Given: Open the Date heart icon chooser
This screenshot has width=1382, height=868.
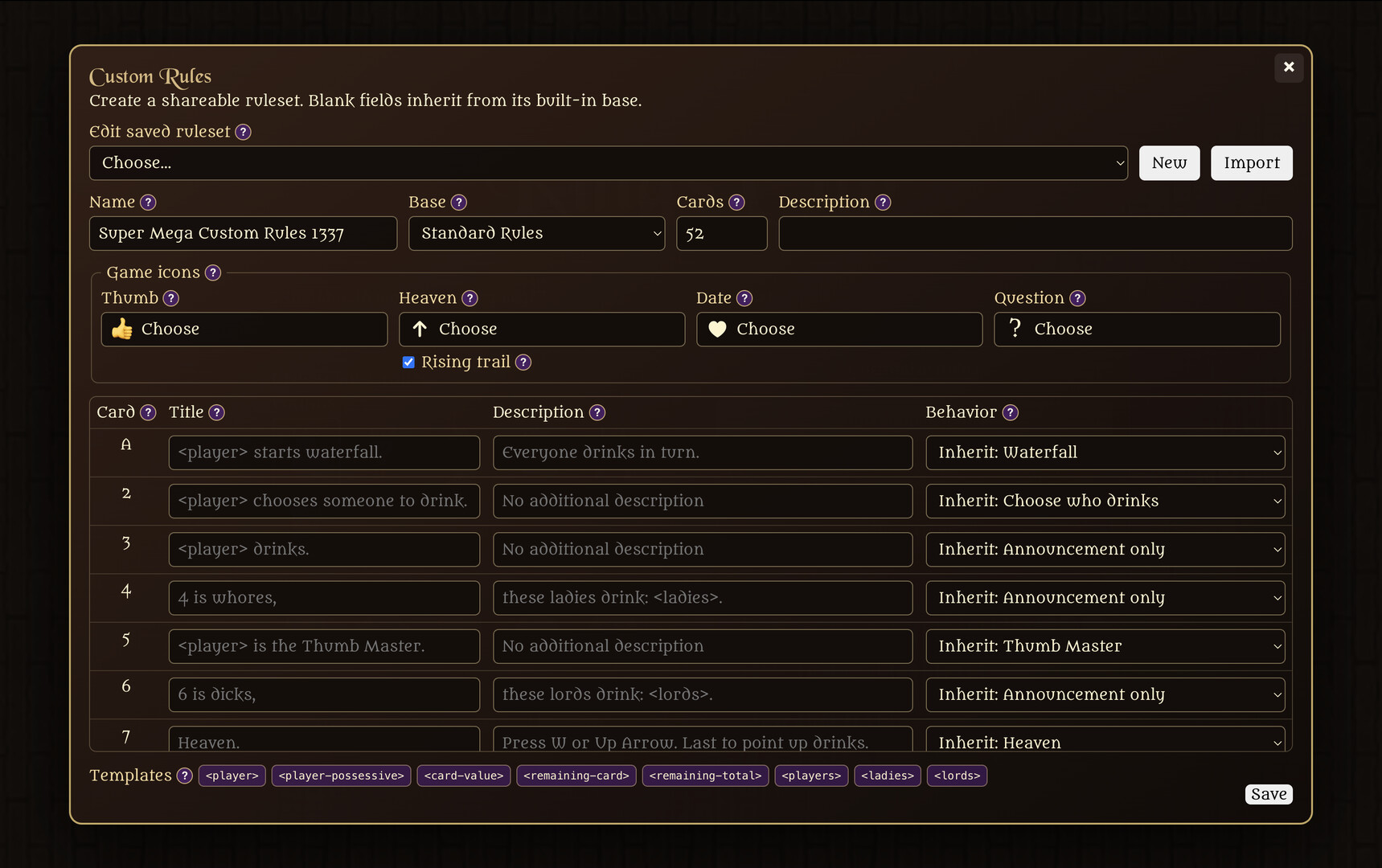Looking at the screenshot, I should [839, 330].
